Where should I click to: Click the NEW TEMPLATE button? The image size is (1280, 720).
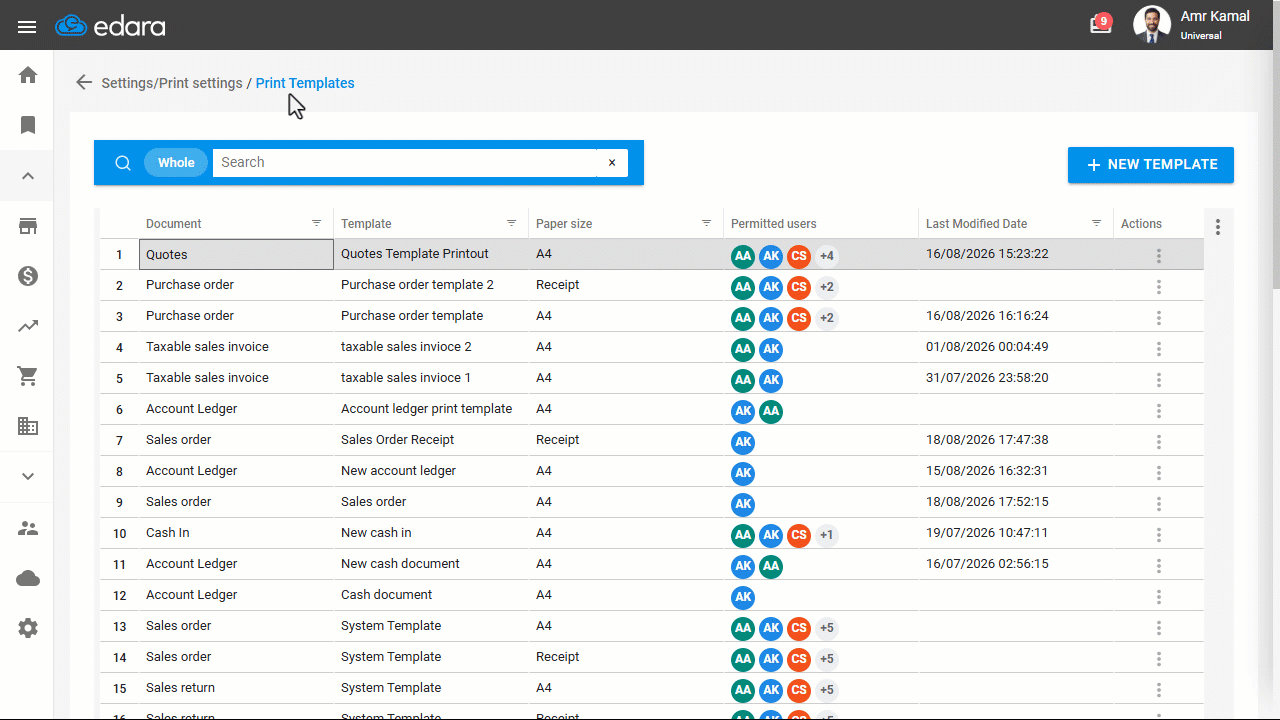point(1151,165)
